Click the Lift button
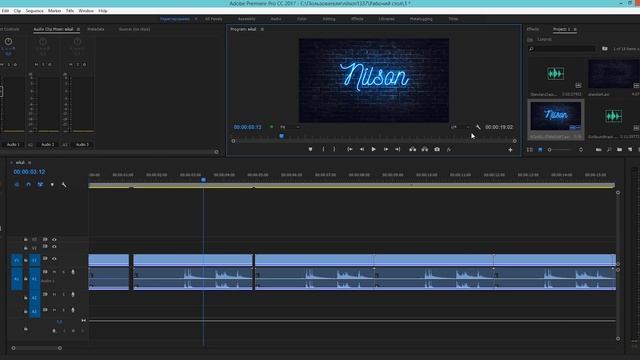The image size is (640, 360). [x=413, y=149]
